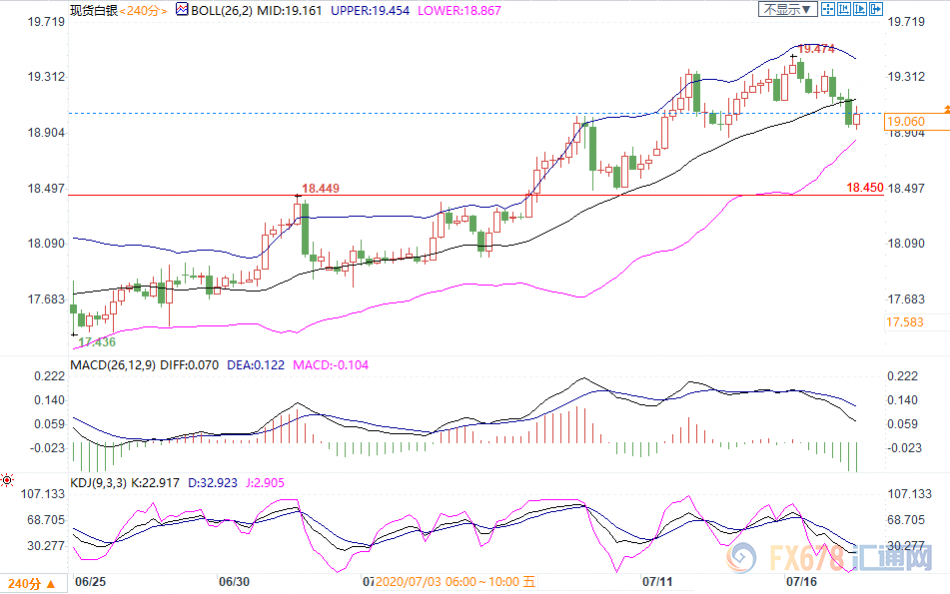Click the red sun icon beside KDJ
This screenshot has width=950, height=594.
7,481
